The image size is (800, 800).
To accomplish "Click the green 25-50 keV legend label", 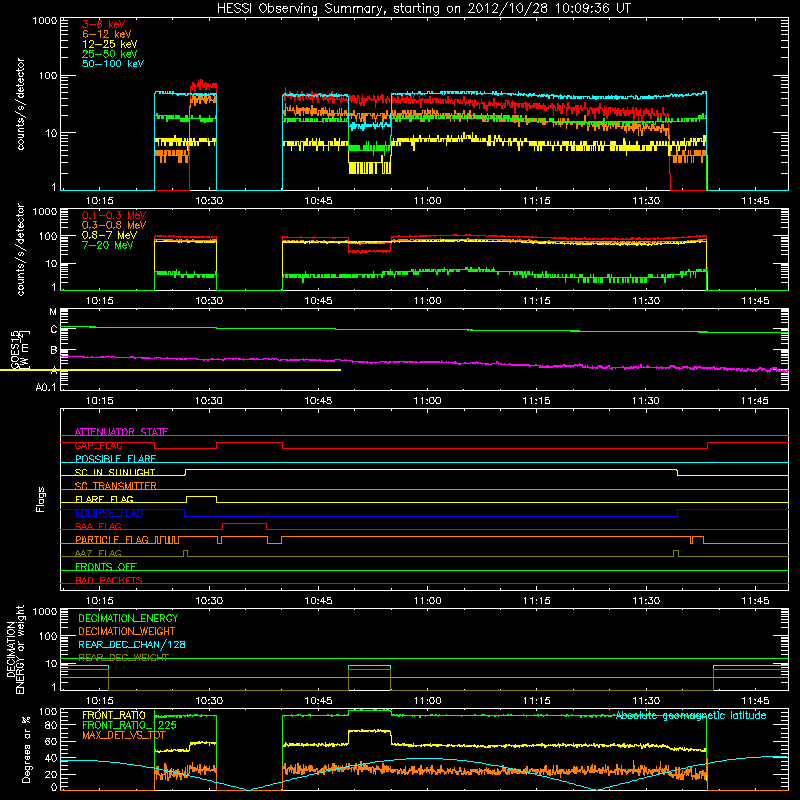I will [x=110, y=54].
